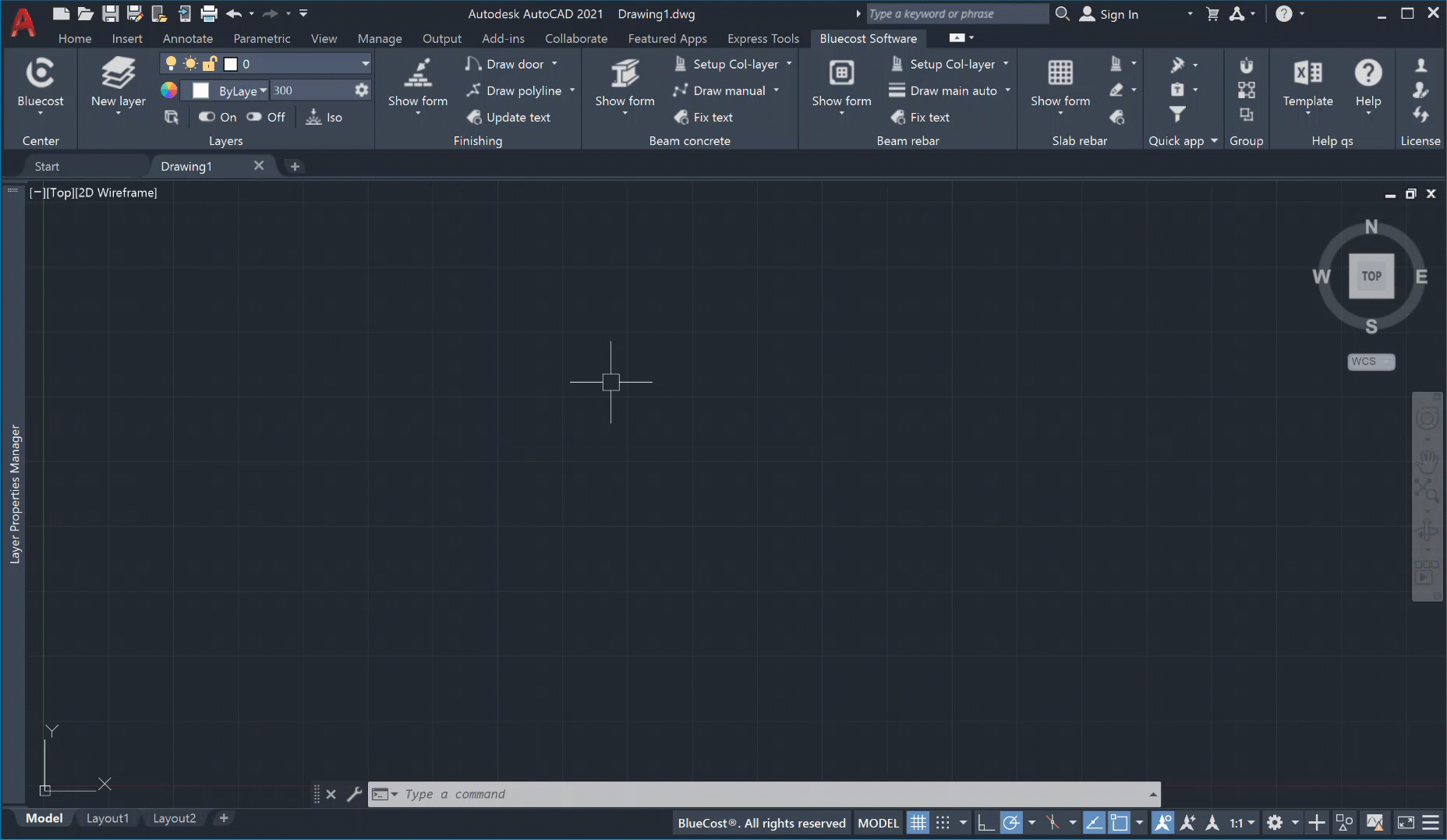Open the Finishing Show form icon
This screenshot has width=1447, height=840.
click(418, 74)
